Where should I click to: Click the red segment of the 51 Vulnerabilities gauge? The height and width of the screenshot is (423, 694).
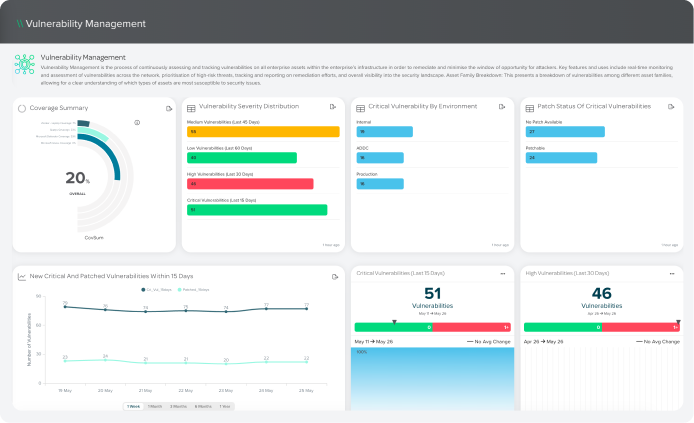pyautogui.click(x=471, y=327)
